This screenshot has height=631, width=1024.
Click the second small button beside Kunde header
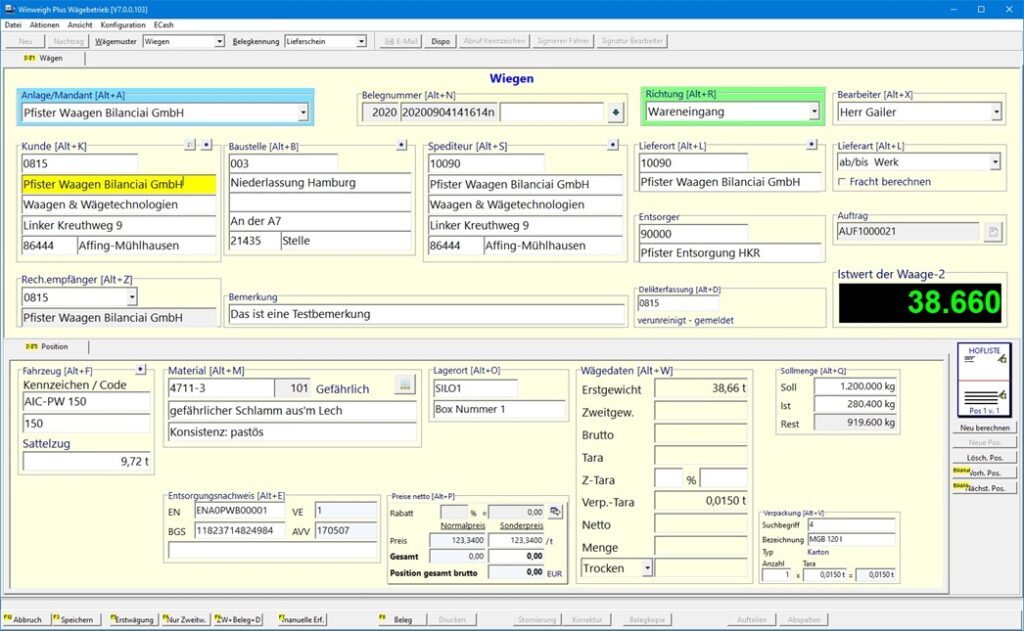pyautogui.click(x=206, y=145)
